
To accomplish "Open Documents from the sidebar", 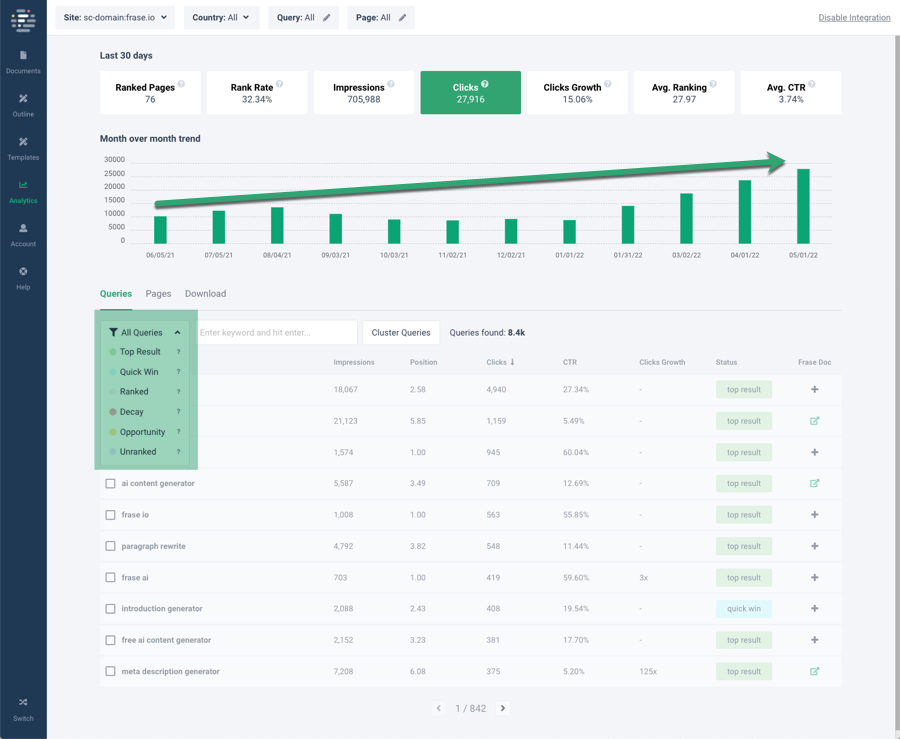I will 23,62.
